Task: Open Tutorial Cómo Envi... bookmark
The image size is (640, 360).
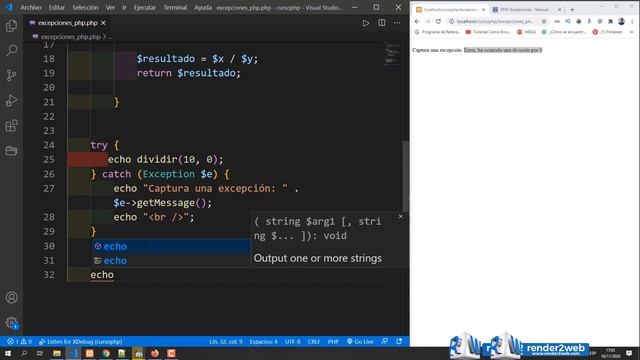Action: (x=488, y=32)
